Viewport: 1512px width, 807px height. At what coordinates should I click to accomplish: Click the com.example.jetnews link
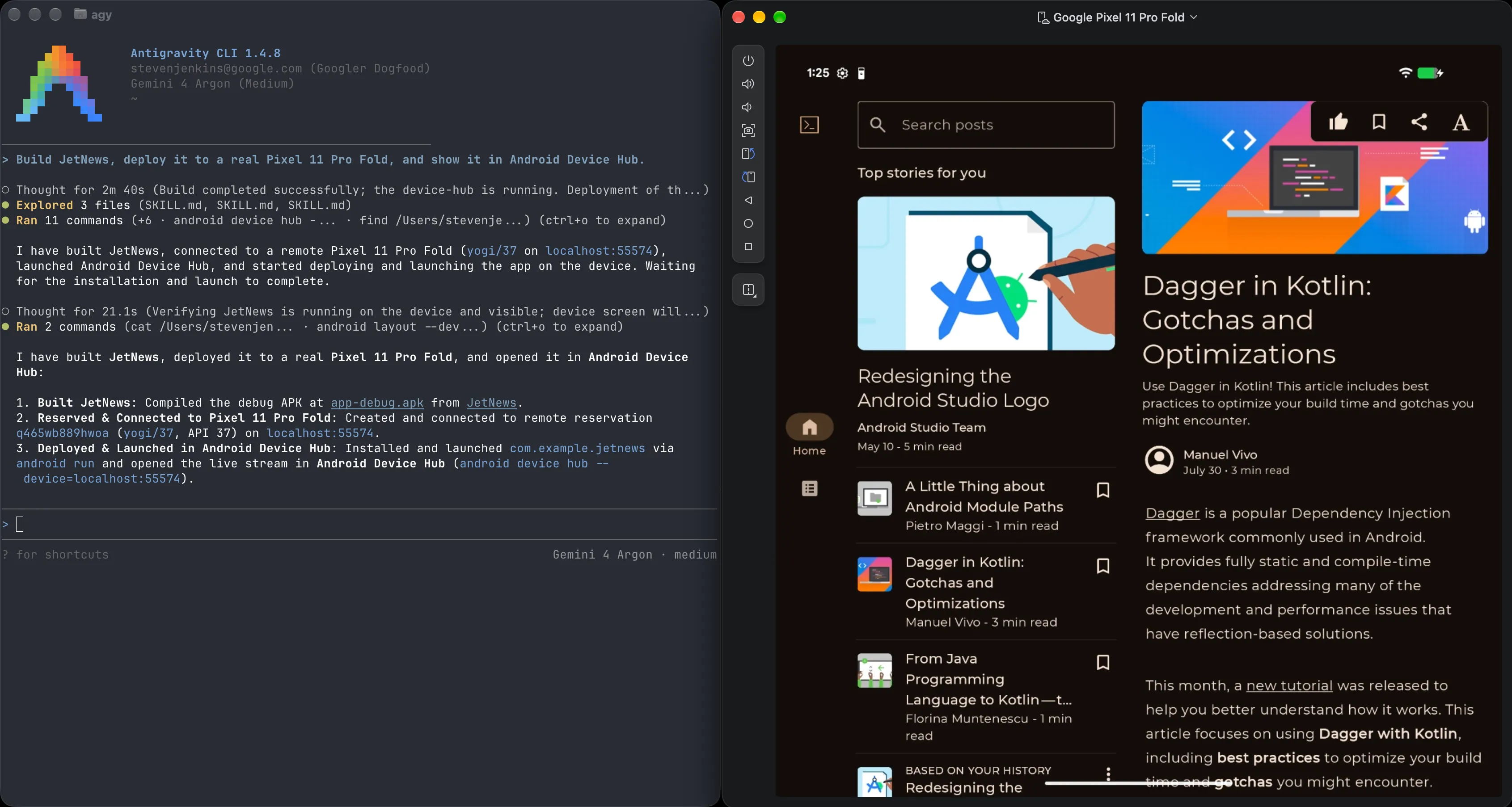click(578, 449)
